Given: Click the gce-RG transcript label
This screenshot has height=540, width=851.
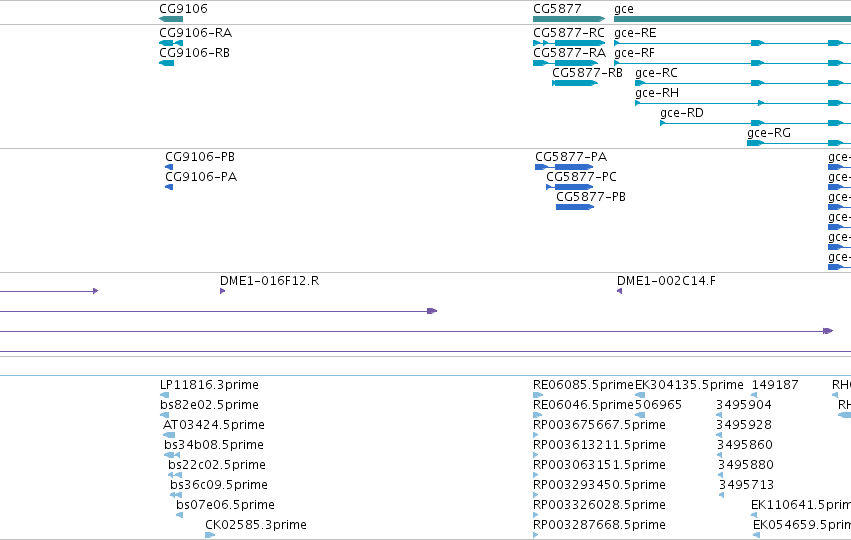Looking at the screenshot, I should pos(769,134).
